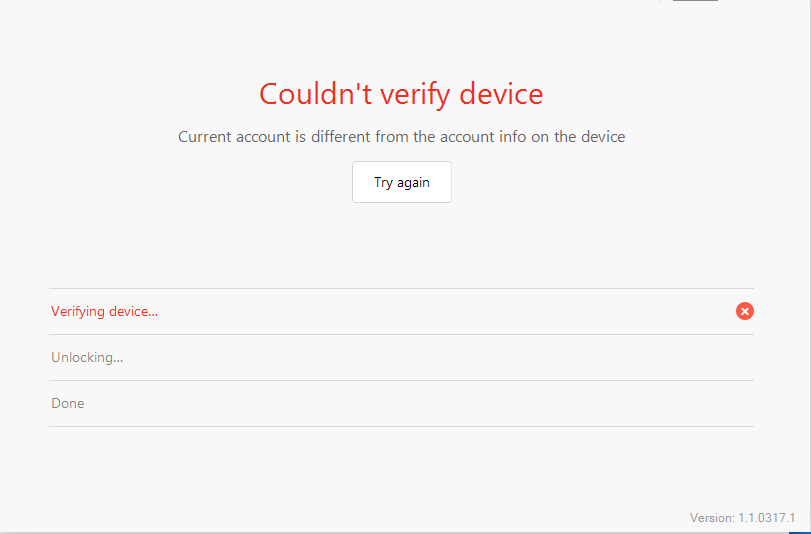
Task: Select the Unlocking step row
Action: click(400, 357)
